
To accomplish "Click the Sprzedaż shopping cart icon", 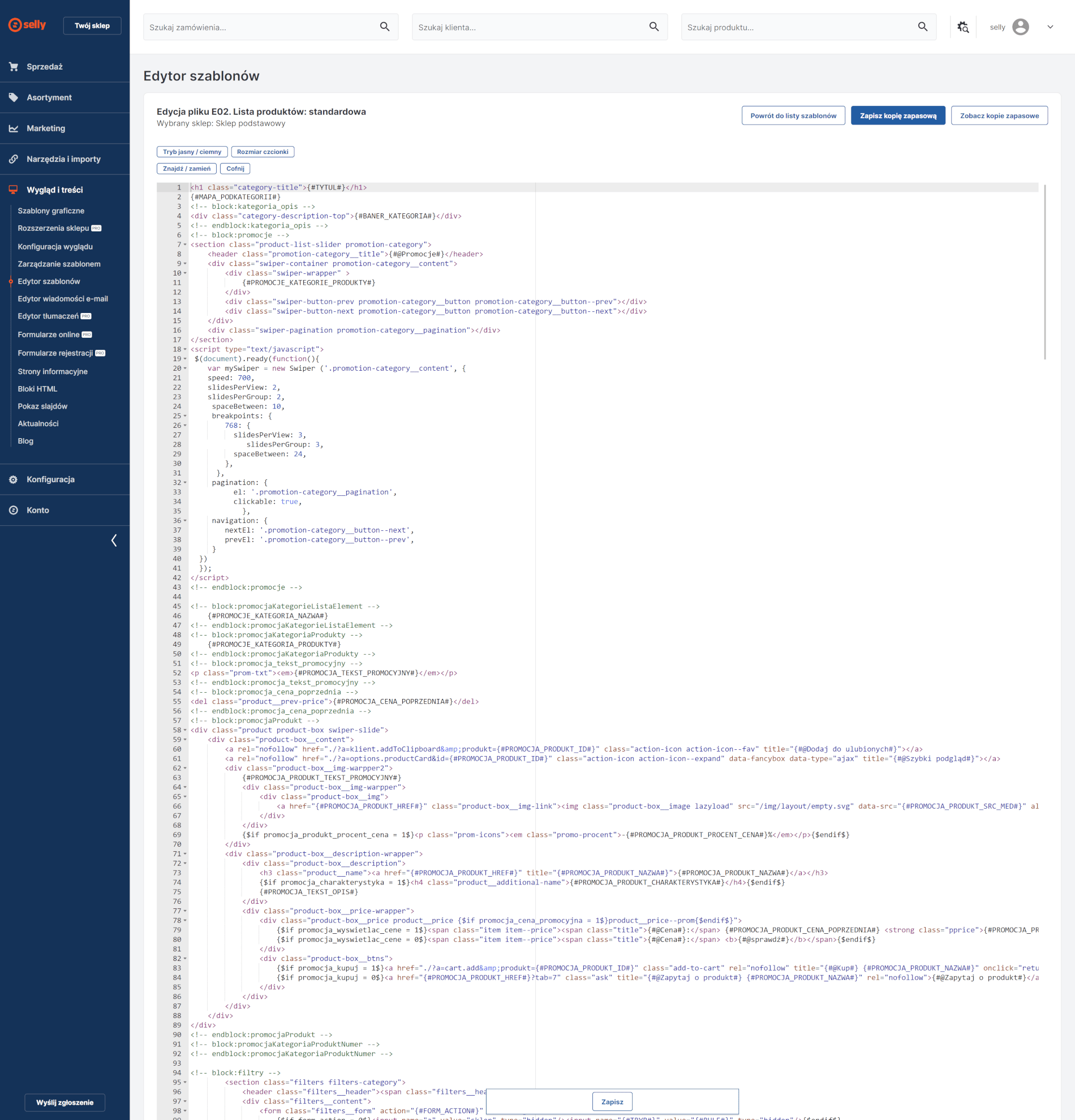I will point(14,67).
